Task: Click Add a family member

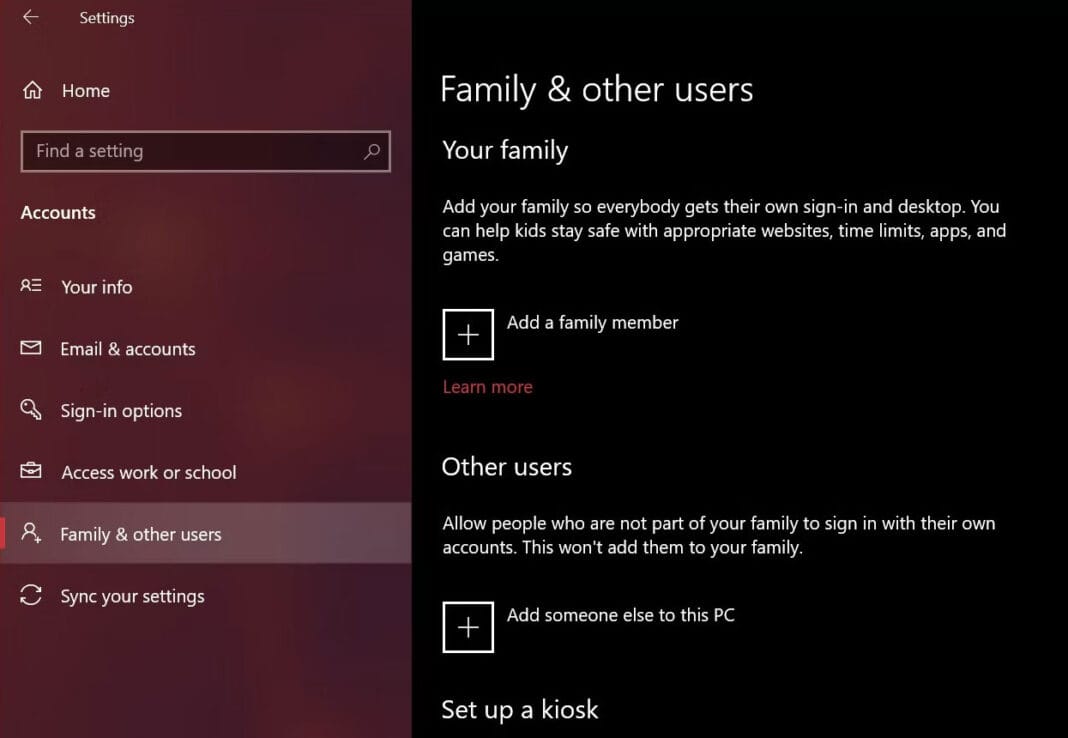Action: click(592, 322)
